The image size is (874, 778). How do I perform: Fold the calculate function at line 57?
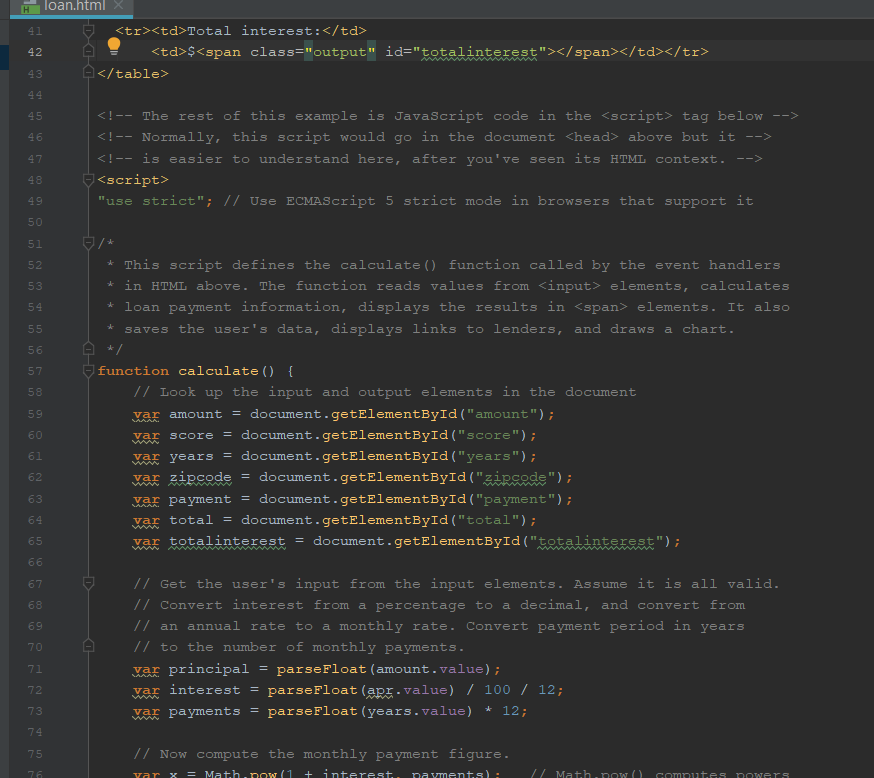click(x=88, y=370)
